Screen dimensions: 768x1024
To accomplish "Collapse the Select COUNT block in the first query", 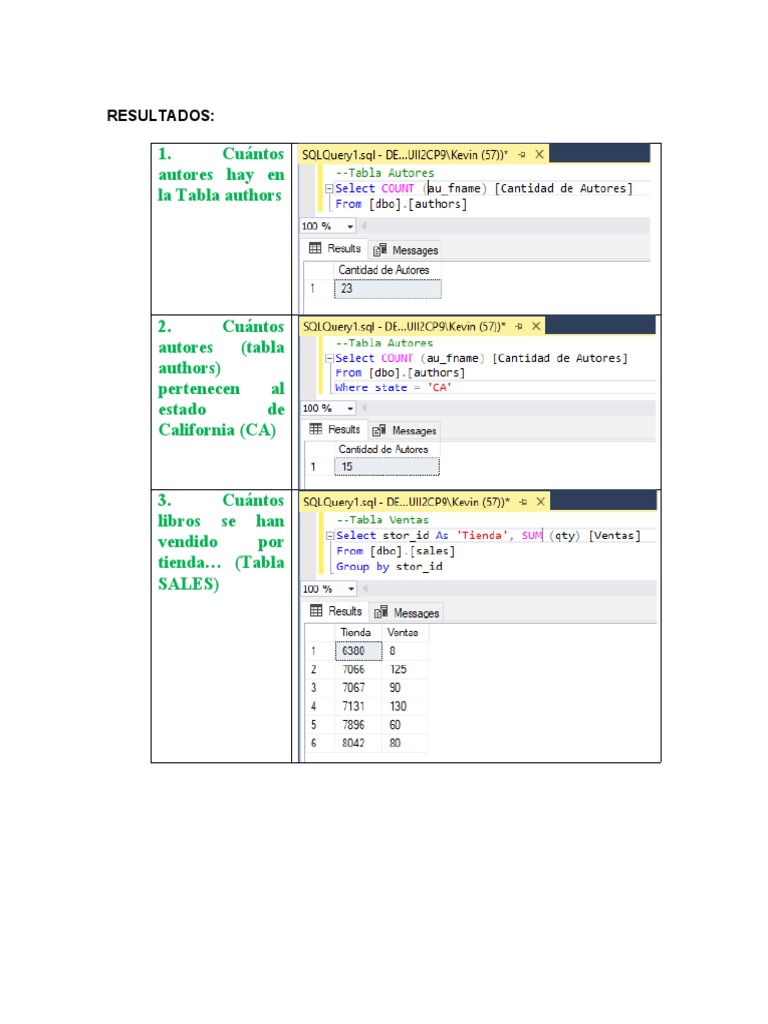I will 329,188.
